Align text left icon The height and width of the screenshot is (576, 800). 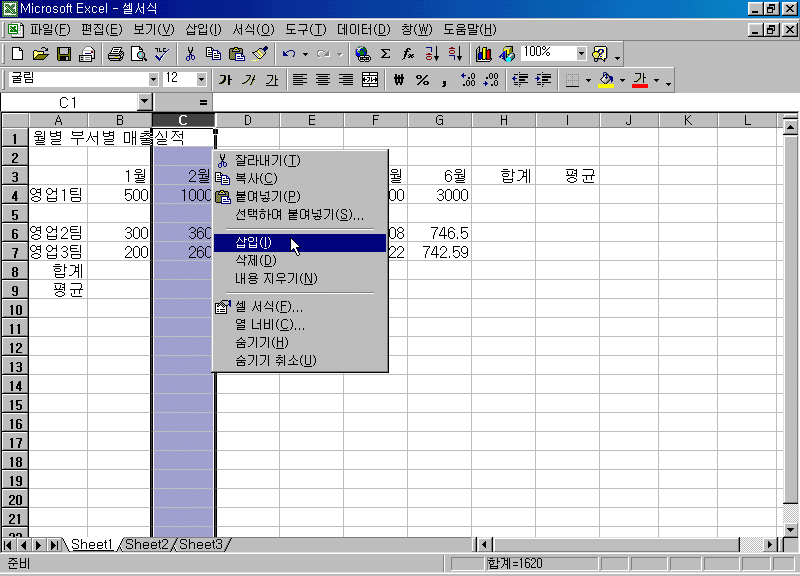[299, 80]
